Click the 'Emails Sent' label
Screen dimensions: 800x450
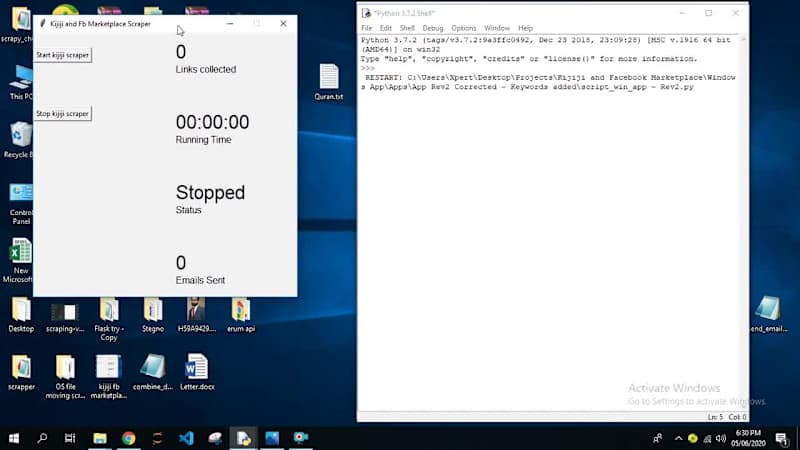coord(200,280)
